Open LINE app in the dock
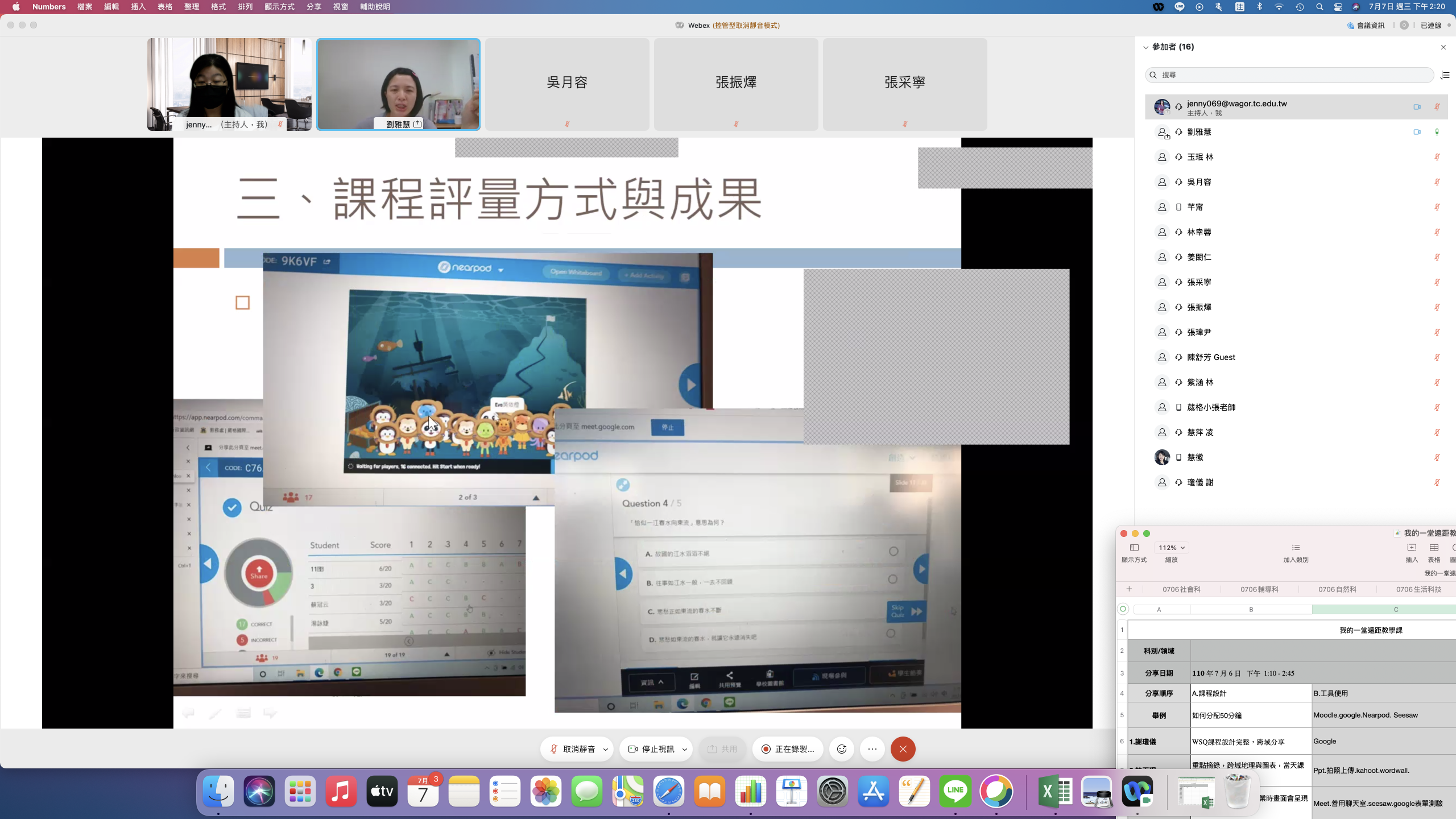Viewport: 1456px width, 819px height. coord(955,791)
